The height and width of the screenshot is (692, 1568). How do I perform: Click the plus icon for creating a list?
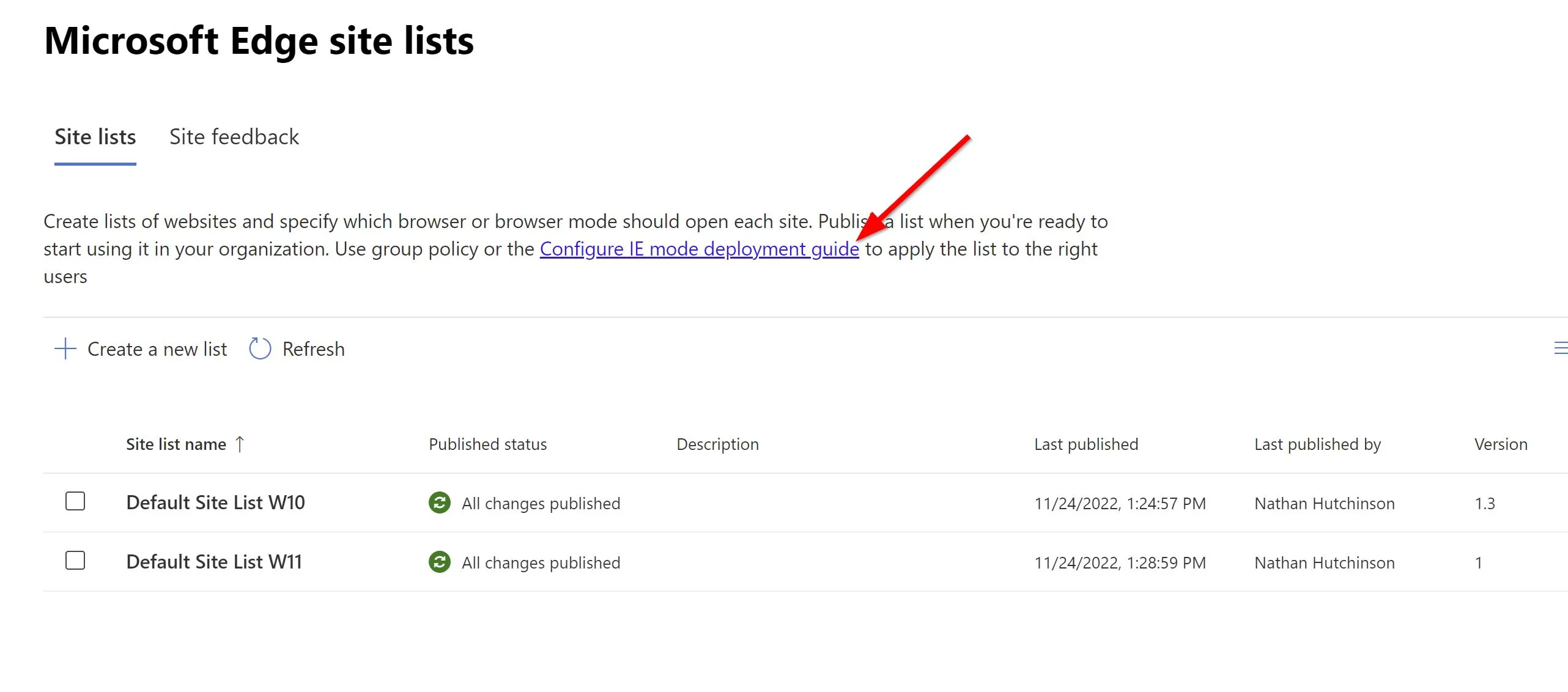click(65, 349)
